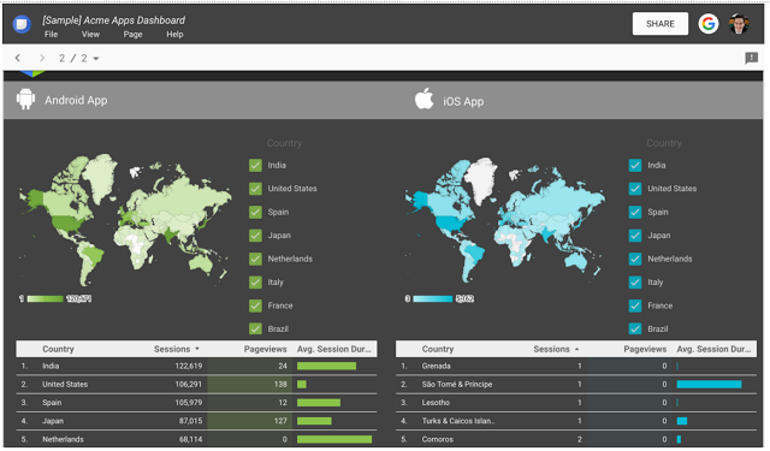This screenshot has height=451, width=770.
Task: Click the Data Studio logo icon
Action: tap(22, 24)
